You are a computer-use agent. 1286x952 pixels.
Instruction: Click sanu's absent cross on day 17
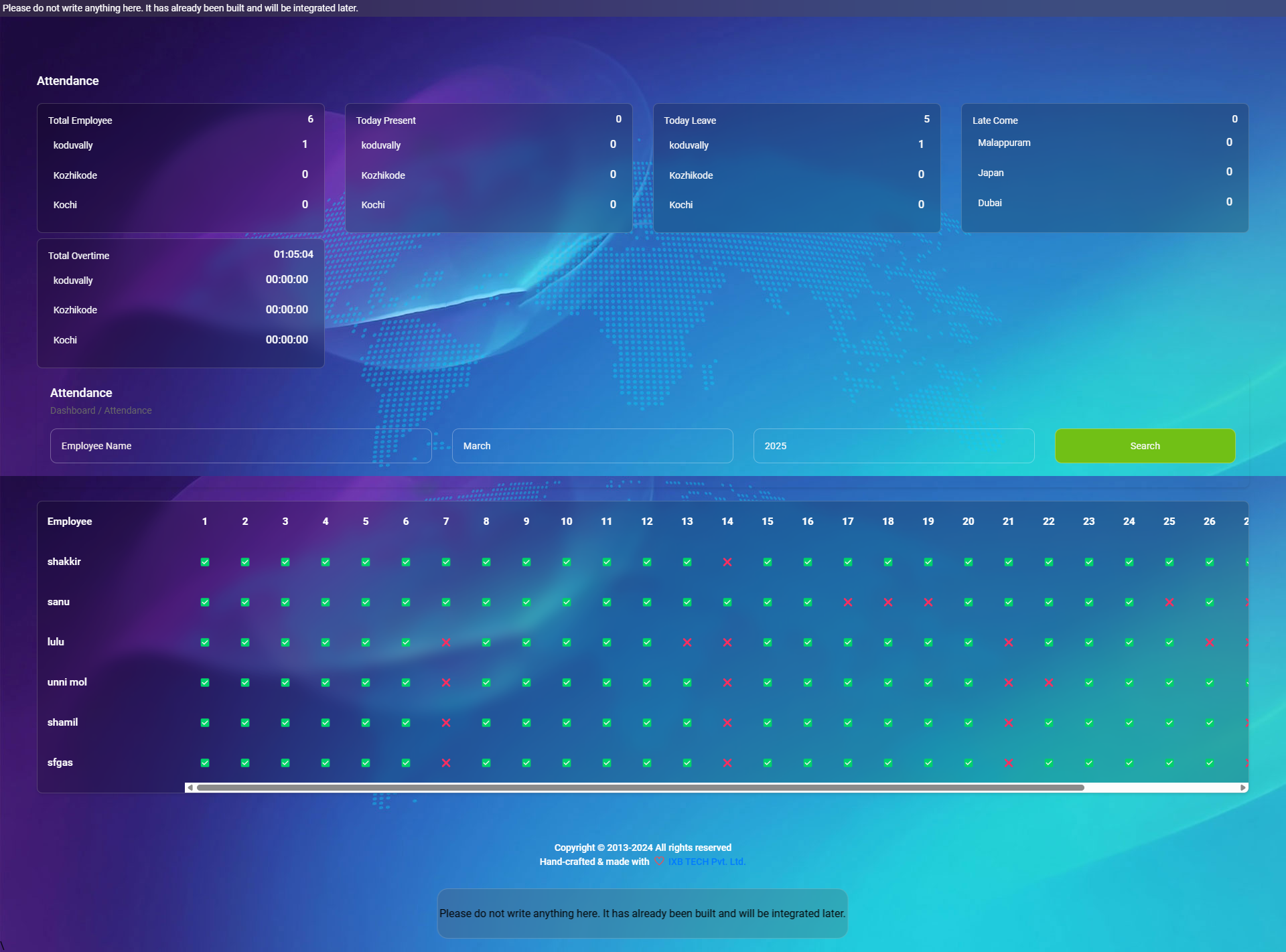(x=848, y=603)
